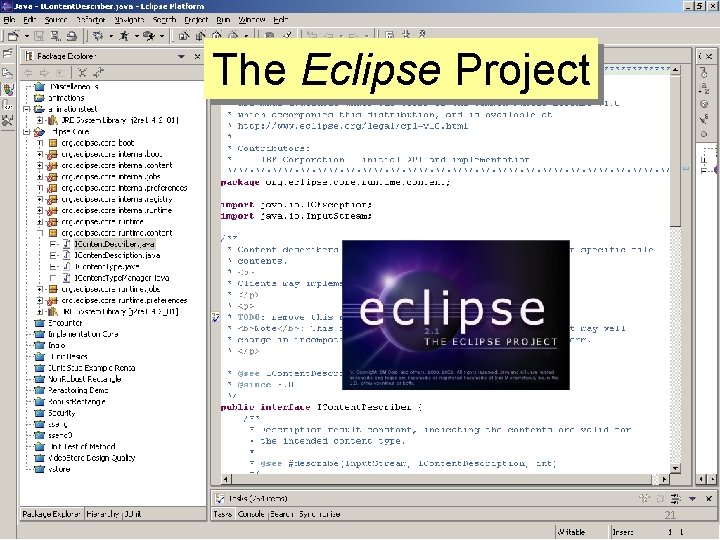Close the Tasks view
The image size is (720, 540).
coord(709,498)
